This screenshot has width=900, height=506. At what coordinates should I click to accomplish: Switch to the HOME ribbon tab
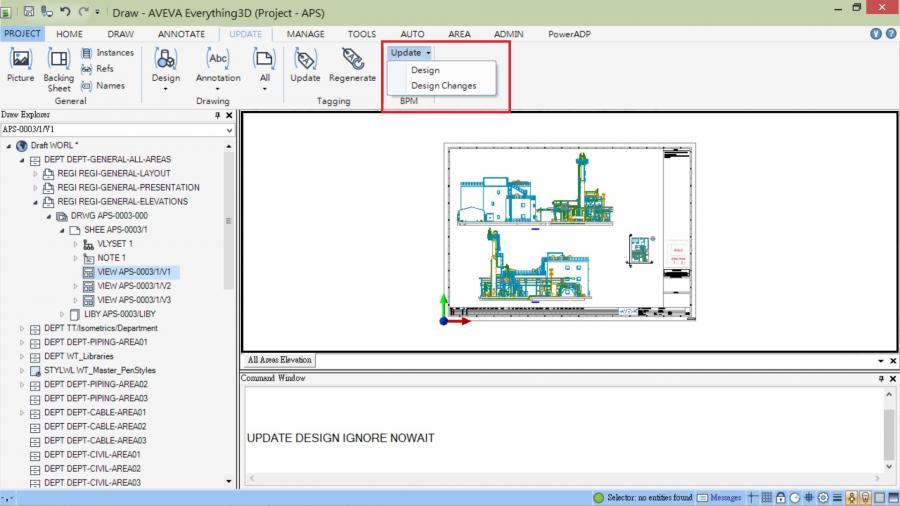click(69, 34)
